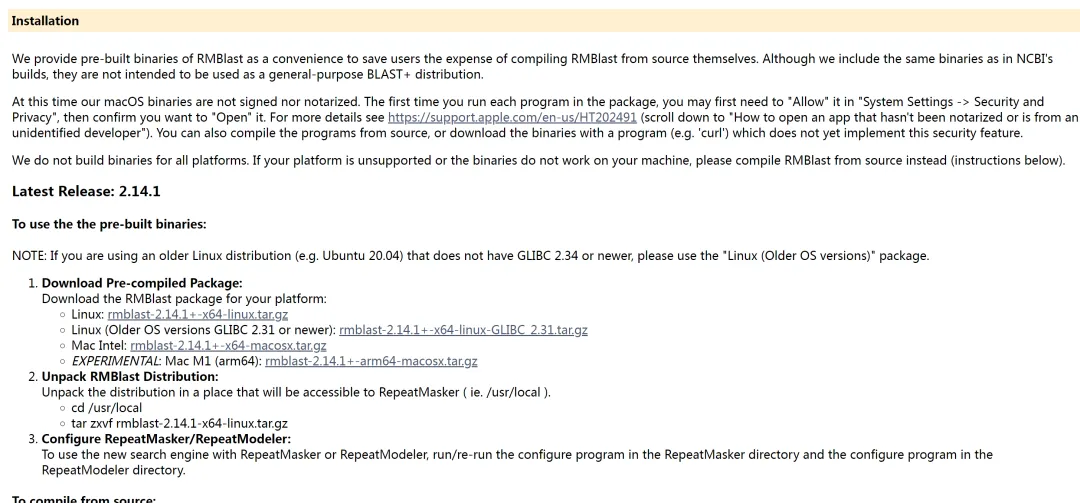Click the paragraph about macOS binaries not signed
The height and width of the screenshot is (503, 1080).
[x=544, y=117]
